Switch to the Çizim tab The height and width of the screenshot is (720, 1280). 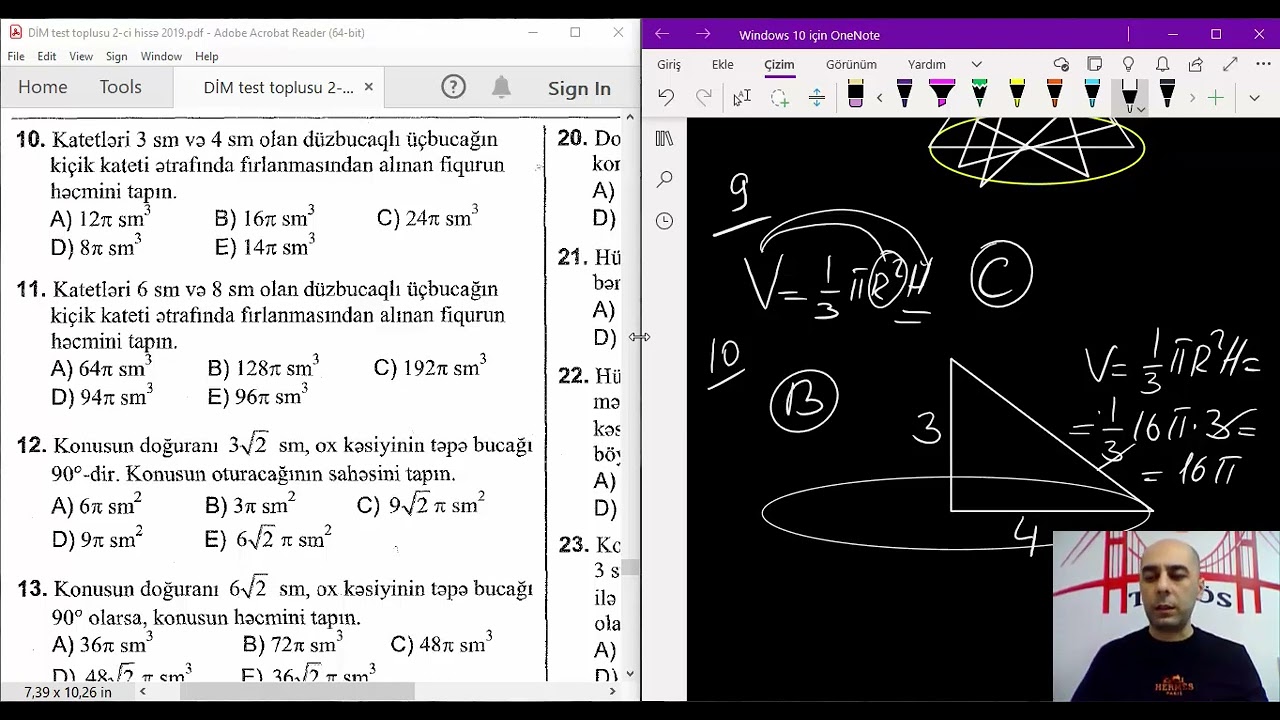coord(779,64)
